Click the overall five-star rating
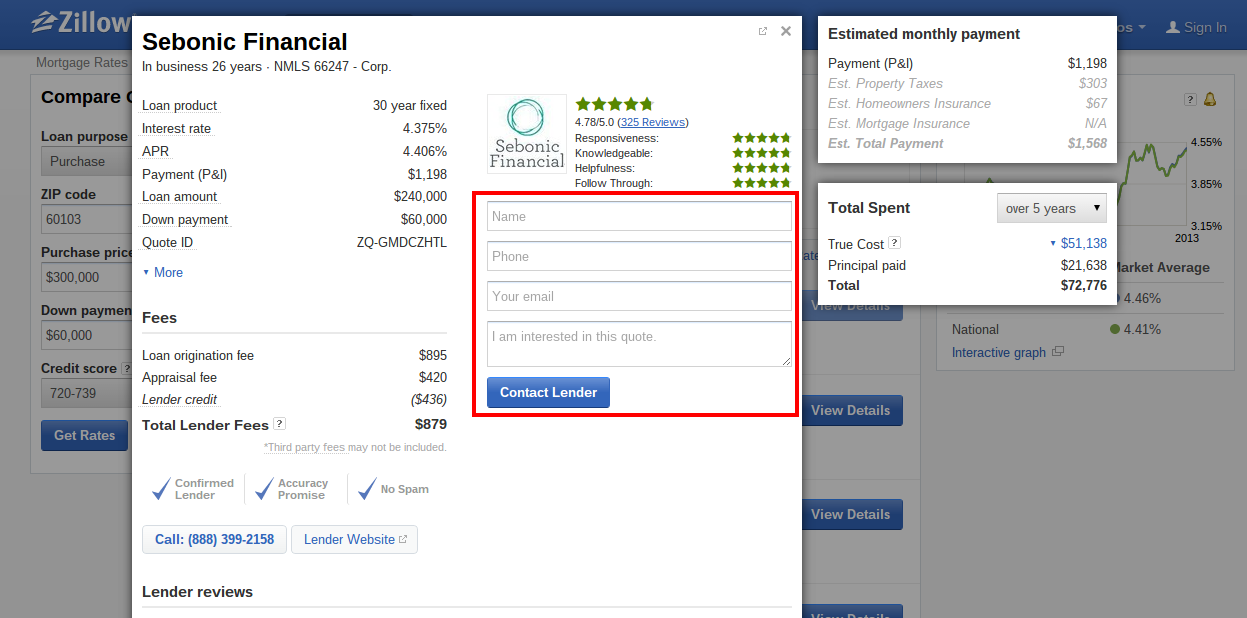The image size is (1247, 618). pyautogui.click(x=614, y=104)
